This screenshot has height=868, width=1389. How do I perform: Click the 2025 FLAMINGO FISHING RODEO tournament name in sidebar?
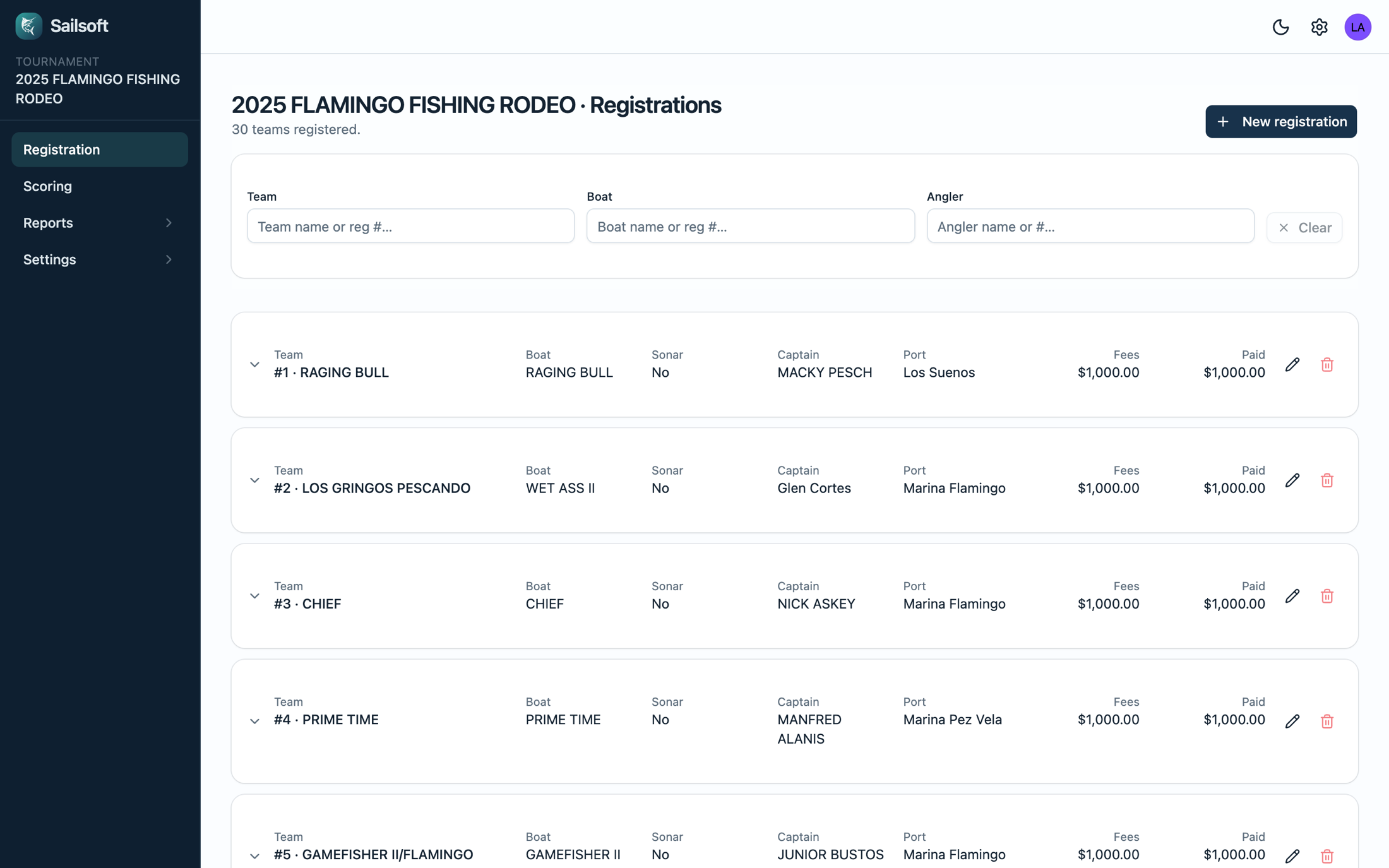(98, 89)
